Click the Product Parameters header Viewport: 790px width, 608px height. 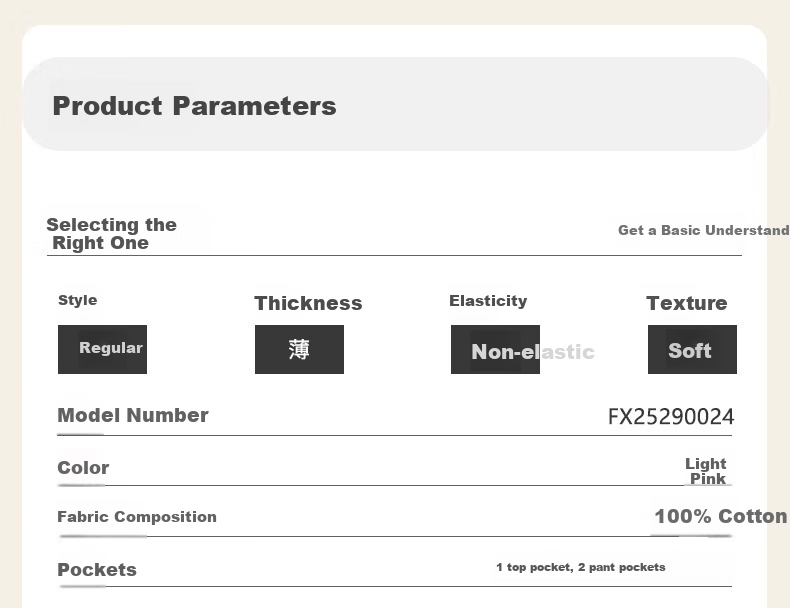point(194,106)
